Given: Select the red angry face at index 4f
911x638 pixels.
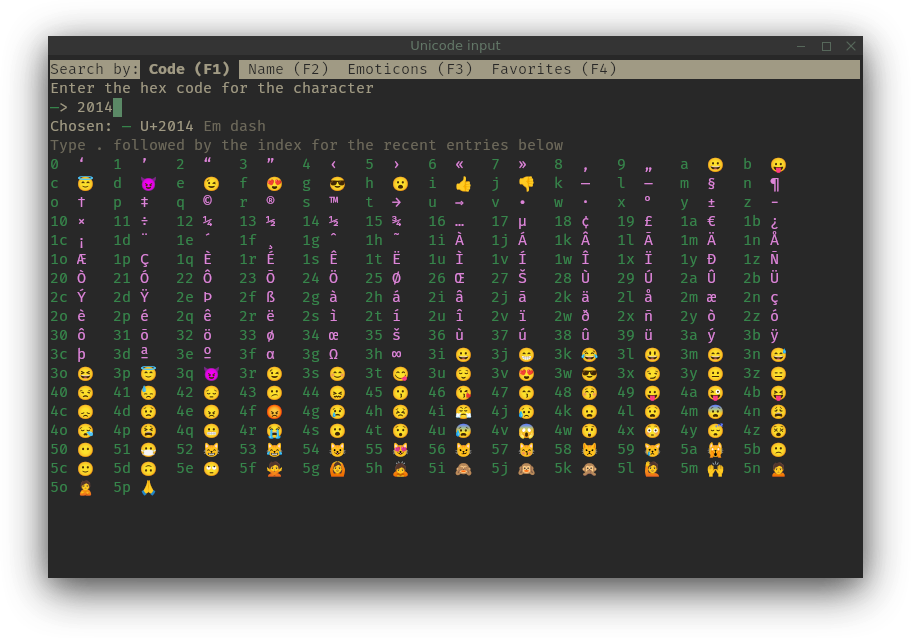Looking at the screenshot, I should pyautogui.click(x=274, y=412).
